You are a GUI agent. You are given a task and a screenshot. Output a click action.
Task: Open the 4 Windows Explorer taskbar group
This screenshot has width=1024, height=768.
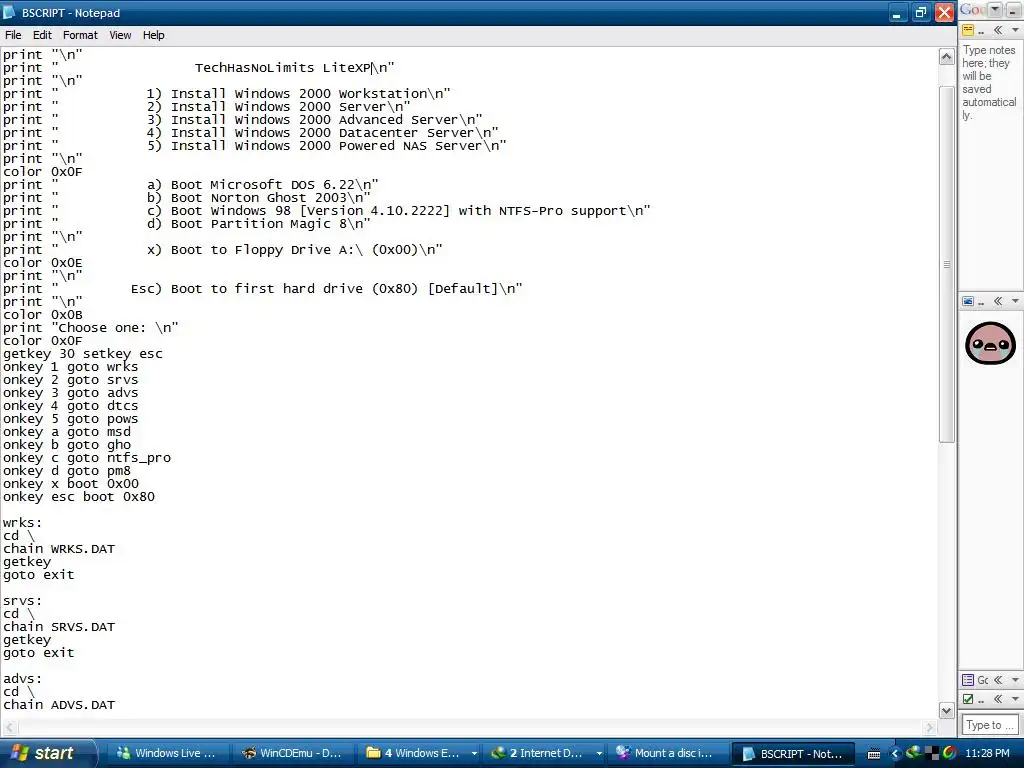coord(421,753)
